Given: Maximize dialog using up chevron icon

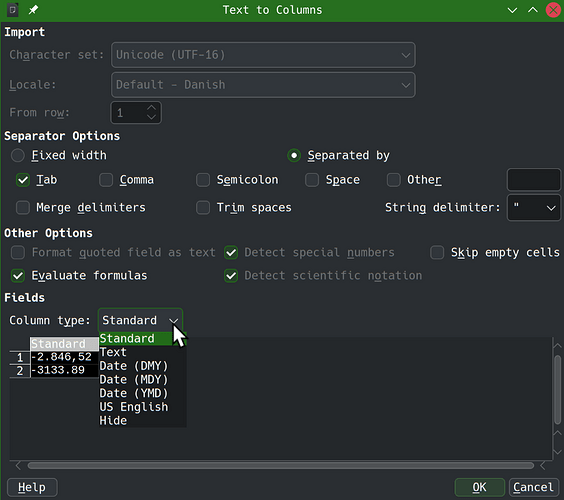Looking at the screenshot, I should 533,10.
